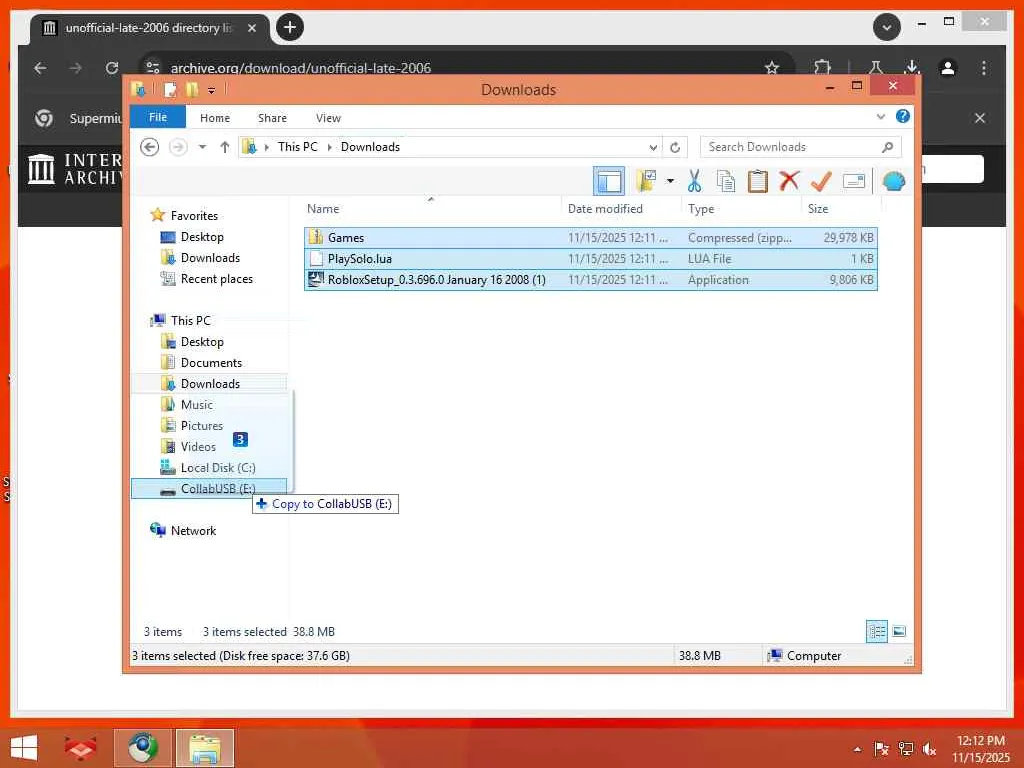Click the orange checkmark Properties icon
Image resolution: width=1024 pixels, height=768 pixels.
click(x=821, y=181)
